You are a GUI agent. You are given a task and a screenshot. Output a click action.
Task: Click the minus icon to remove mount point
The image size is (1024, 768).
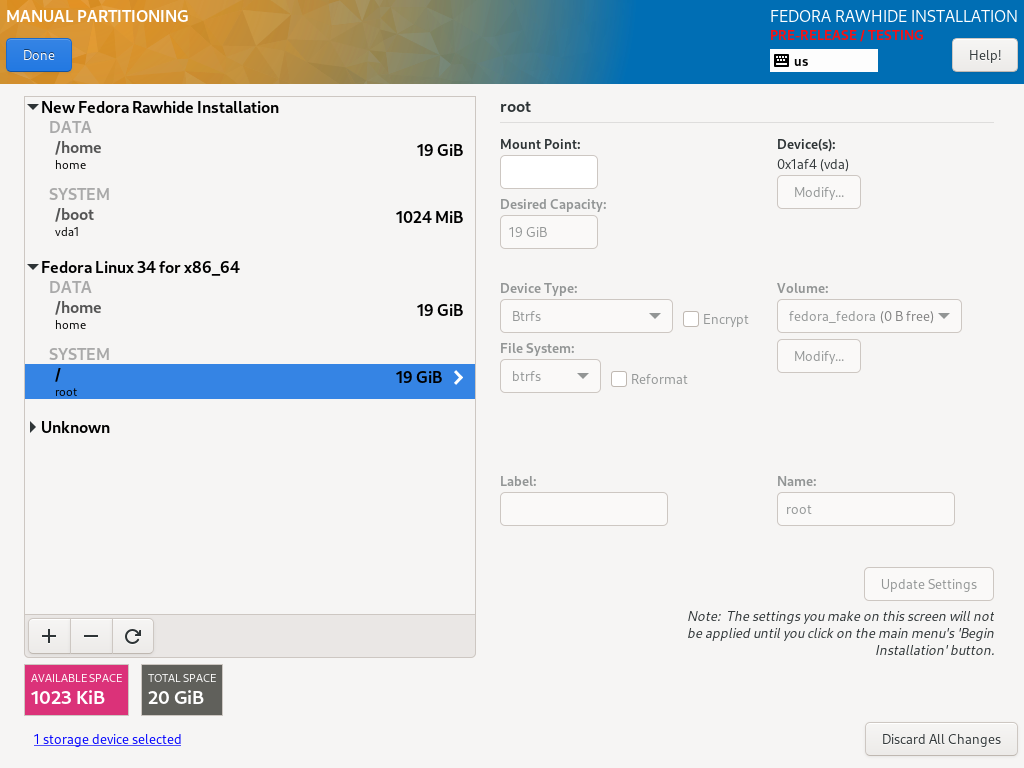coord(91,636)
